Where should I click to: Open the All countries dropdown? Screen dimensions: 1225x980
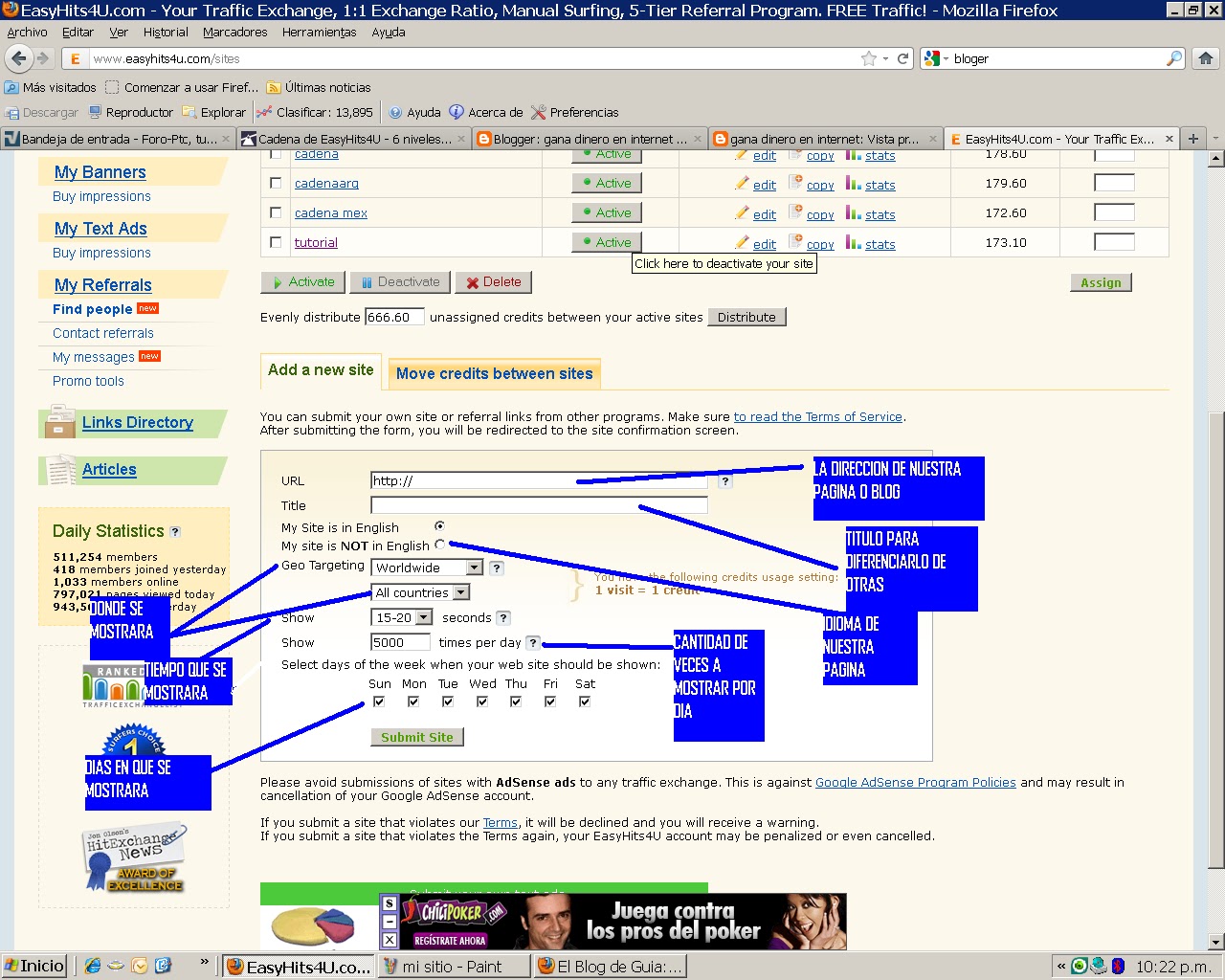click(420, 593)
